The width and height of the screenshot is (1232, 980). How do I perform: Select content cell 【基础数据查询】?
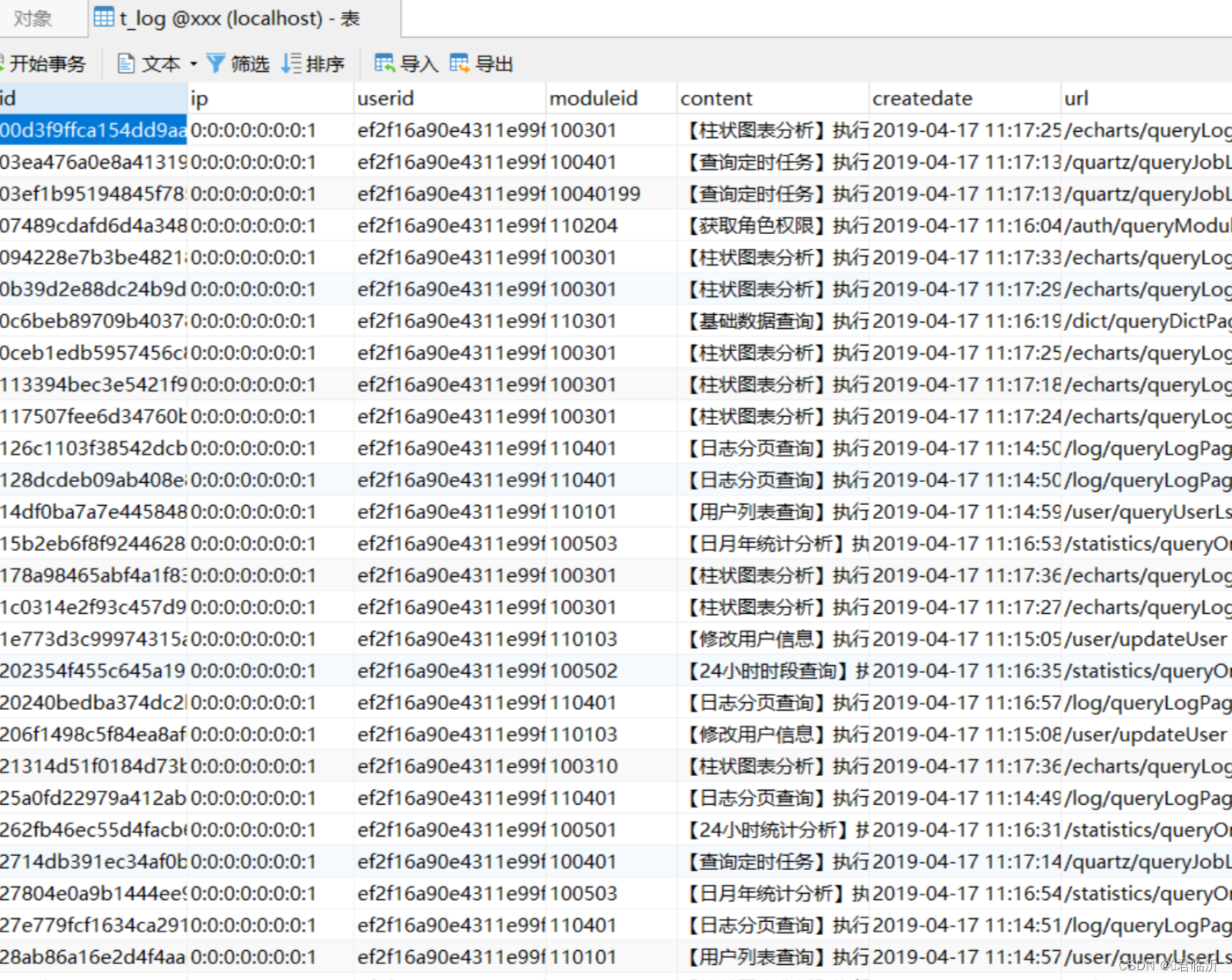[x=774, y=321]
